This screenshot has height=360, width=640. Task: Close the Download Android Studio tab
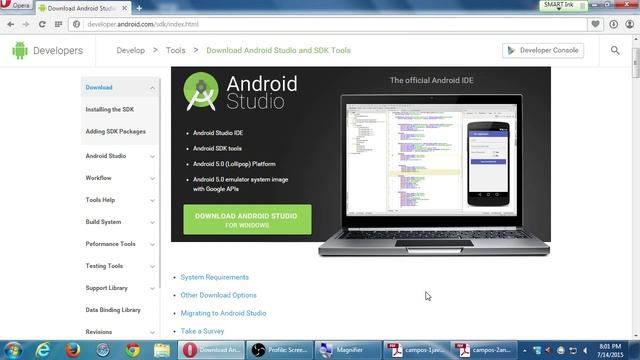point(124,8)
